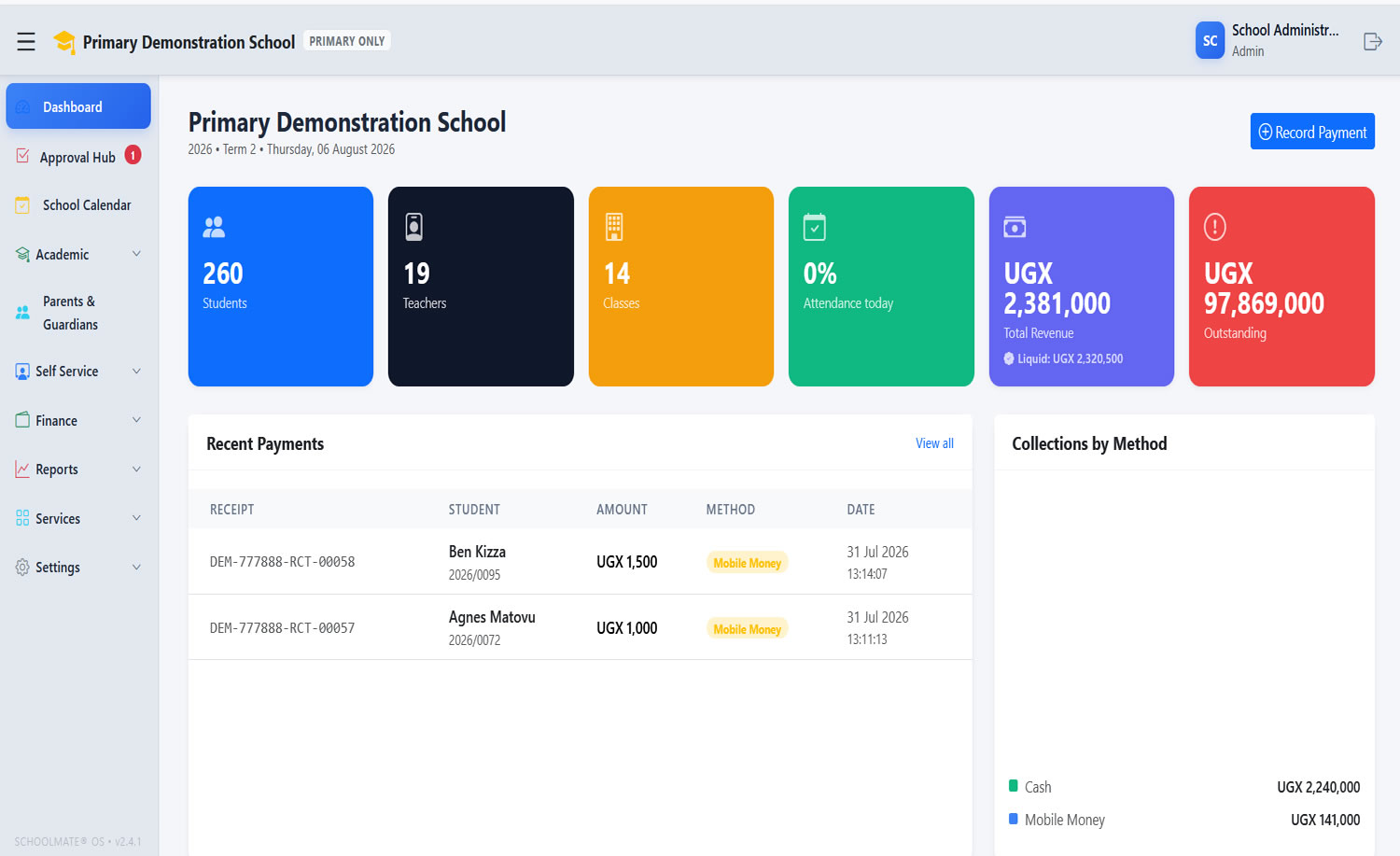Click the Settings gear icon in sidebar

(22, 568)
